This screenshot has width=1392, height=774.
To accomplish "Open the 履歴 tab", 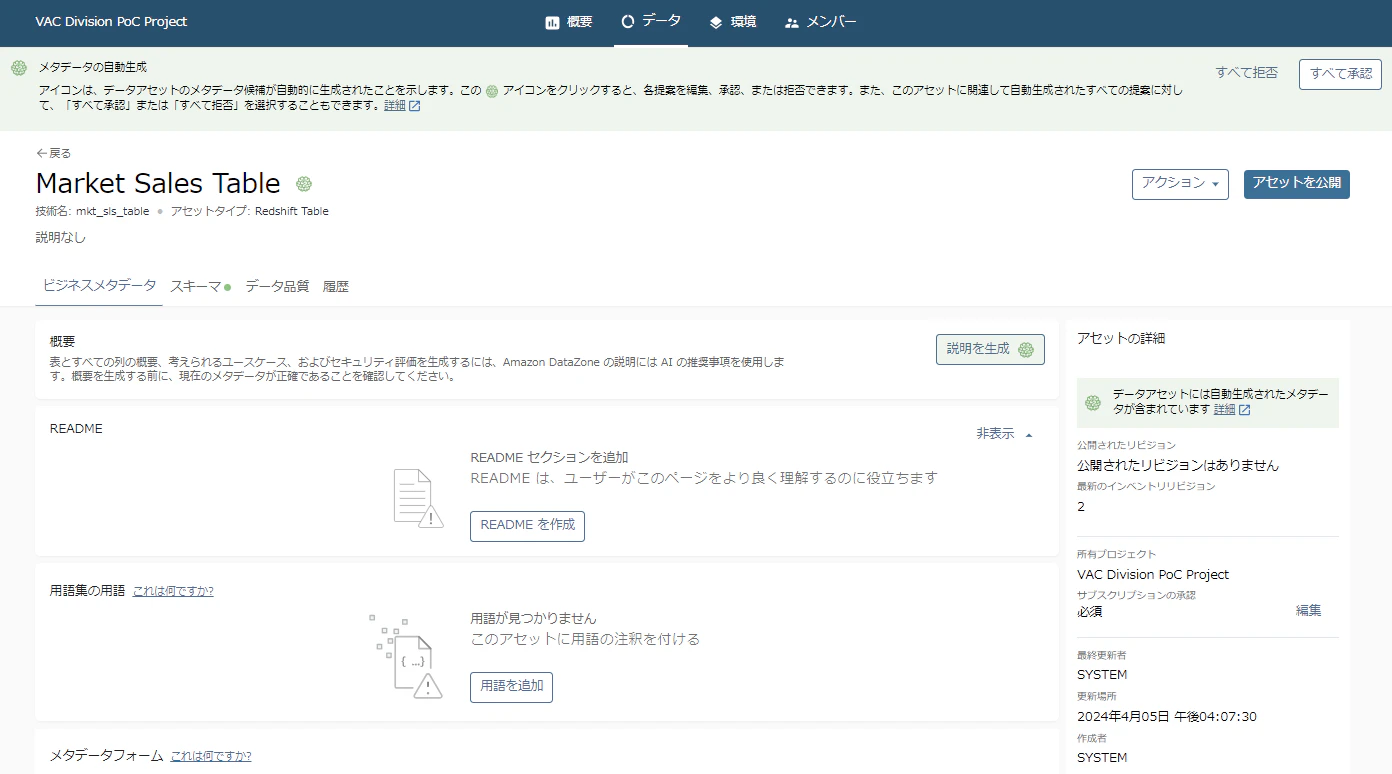I will pos(336,286).
